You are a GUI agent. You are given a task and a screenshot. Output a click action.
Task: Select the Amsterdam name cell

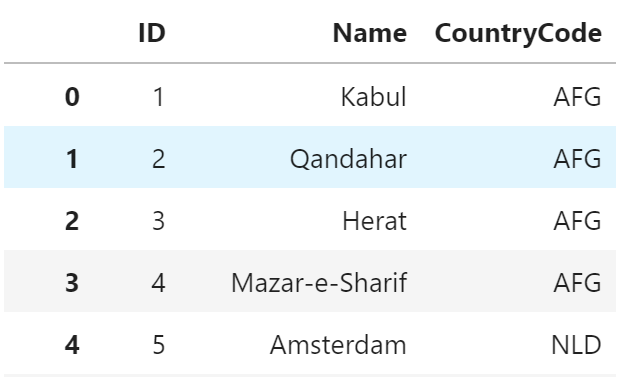[338, 345]
